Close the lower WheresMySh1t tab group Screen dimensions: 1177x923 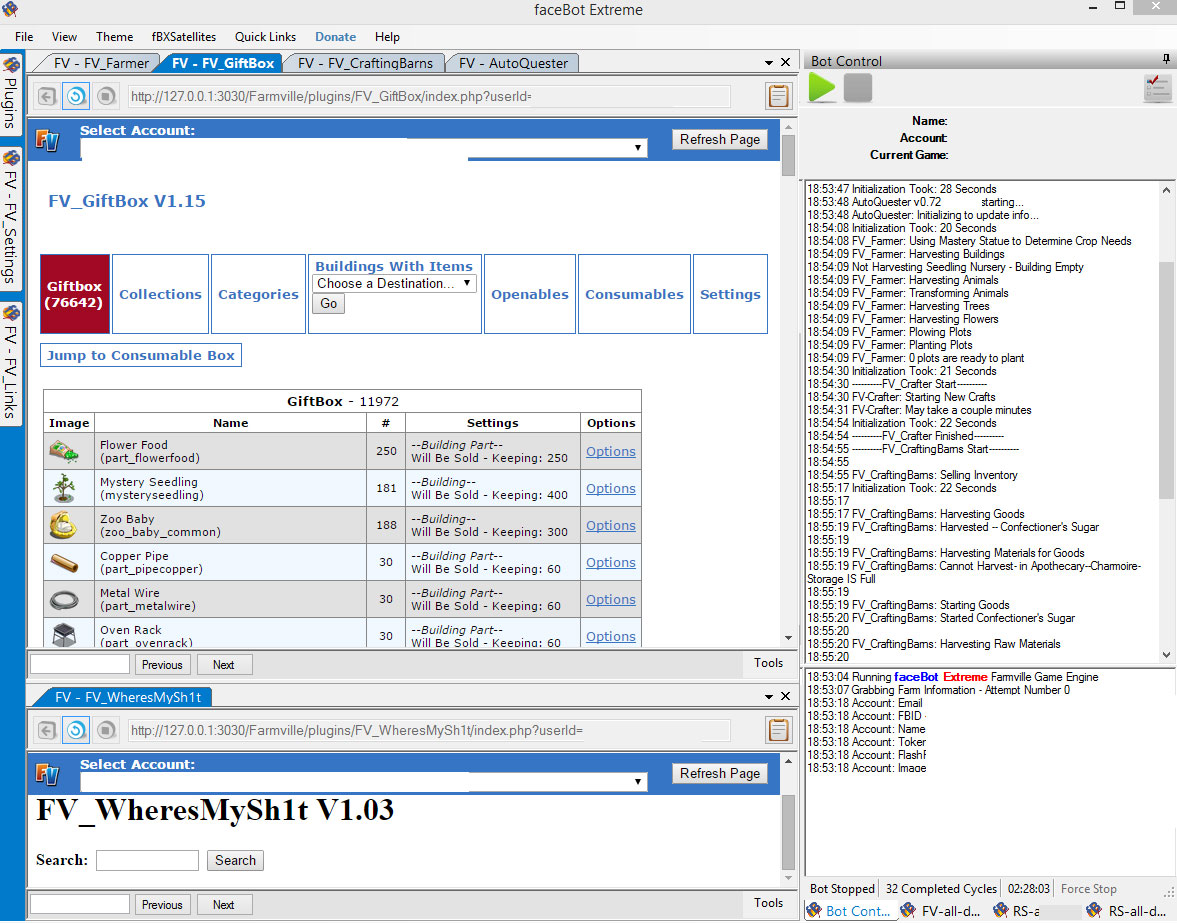coord(785,696)
